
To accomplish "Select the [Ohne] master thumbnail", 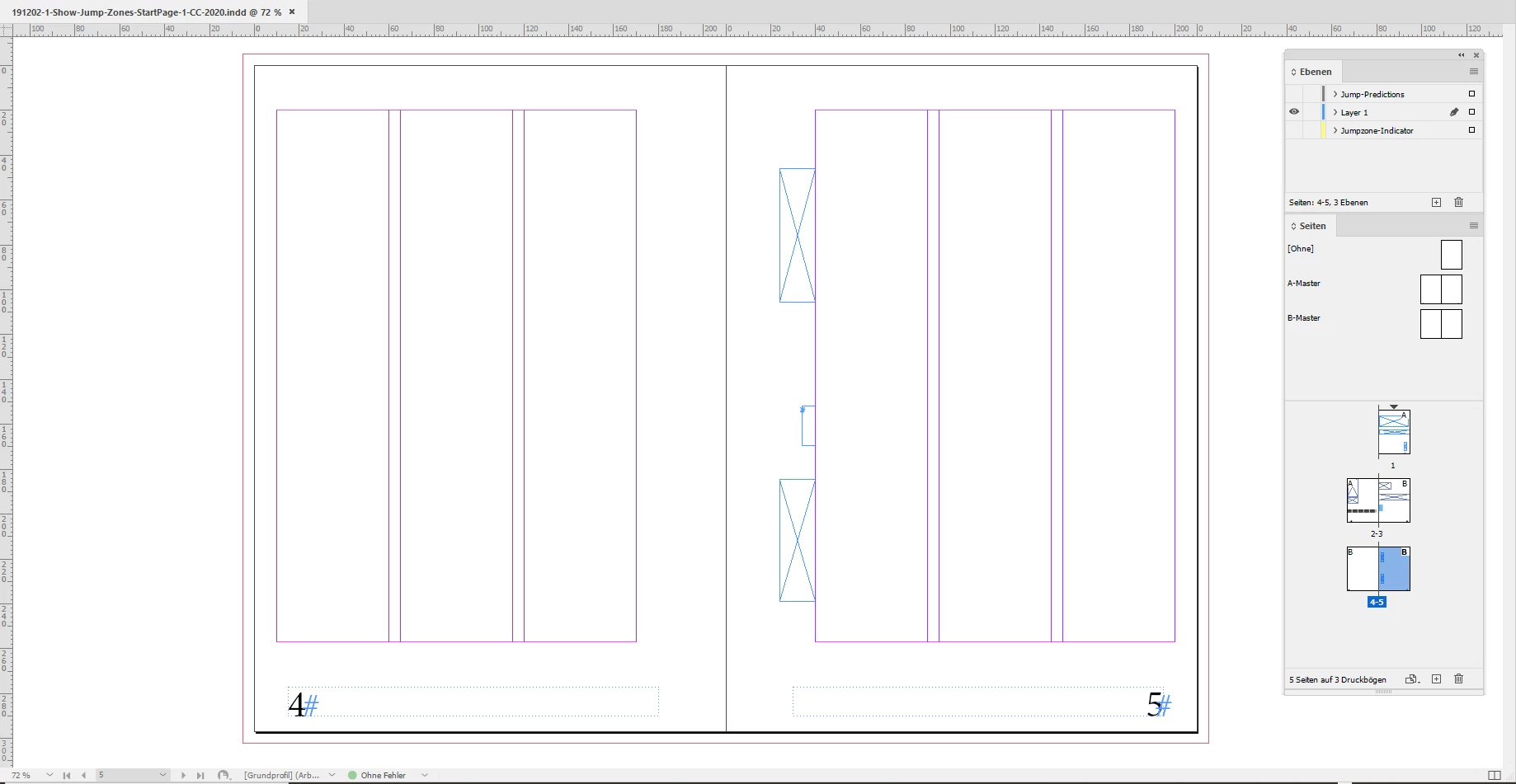I will 1452,255.
